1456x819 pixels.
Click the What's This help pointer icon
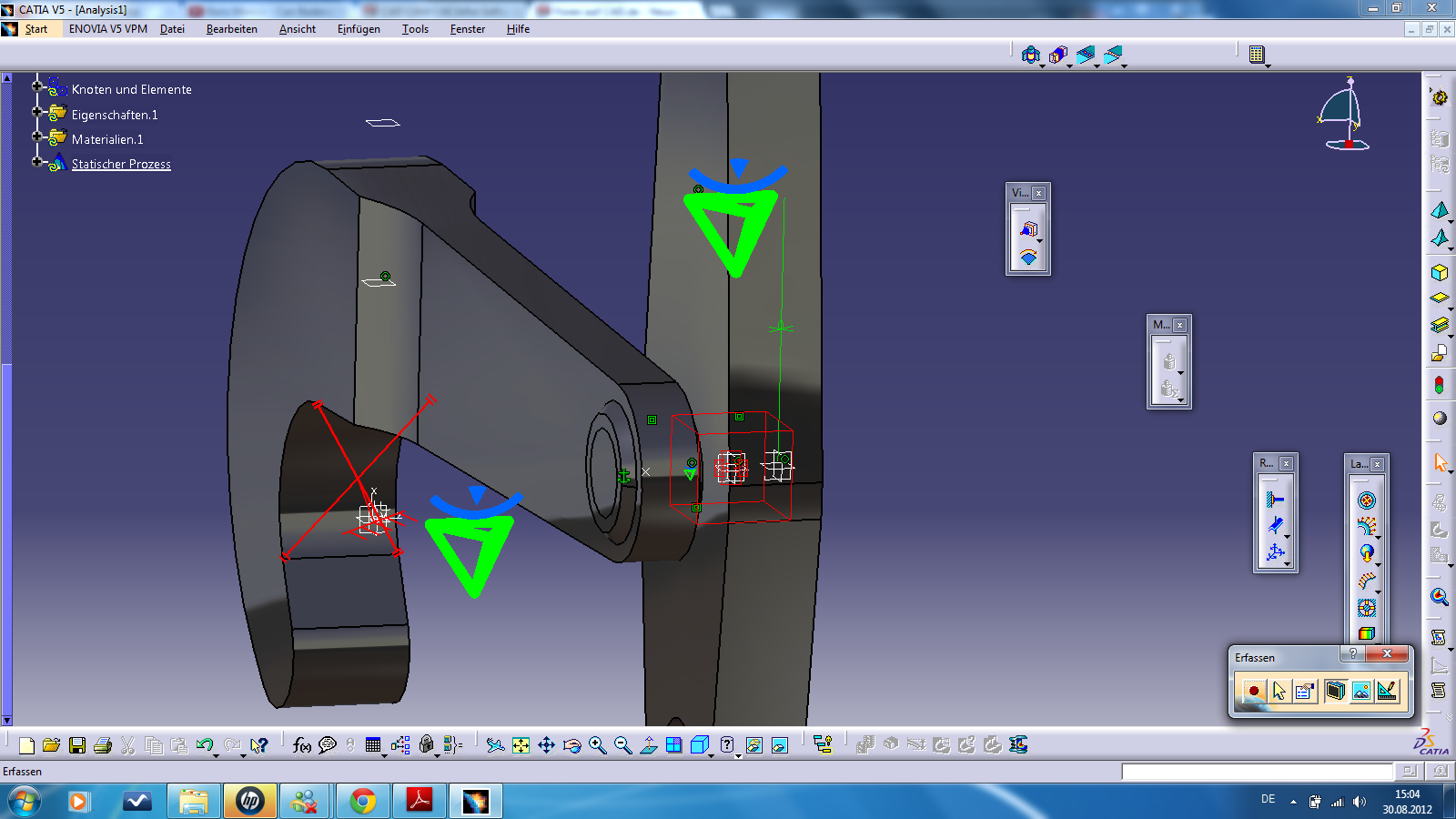[x=259, y=745]
